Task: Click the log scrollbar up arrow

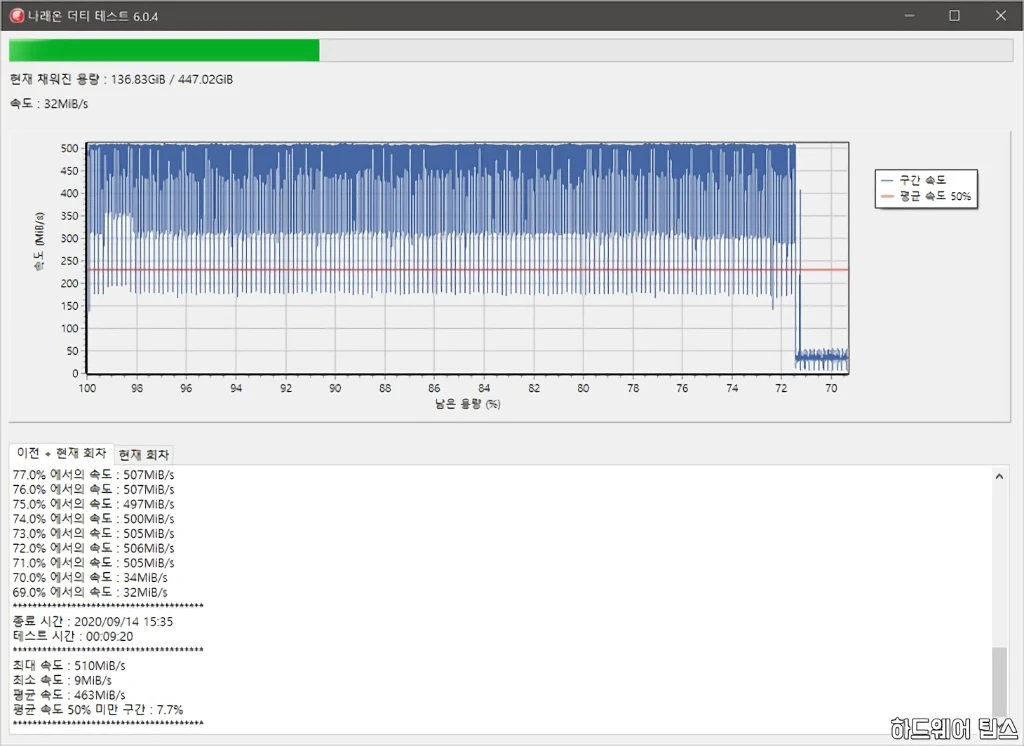Action: 999,477
